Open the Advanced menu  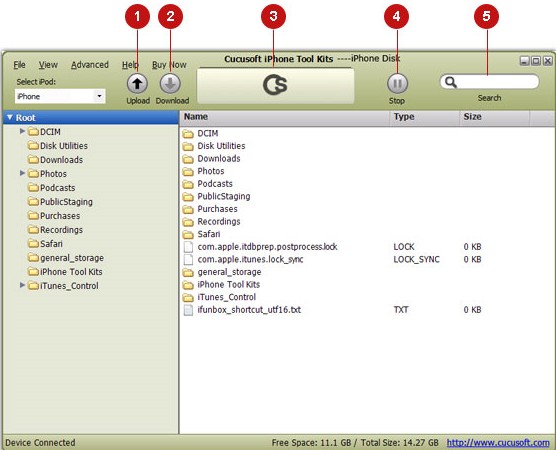(x=90, y=65)
